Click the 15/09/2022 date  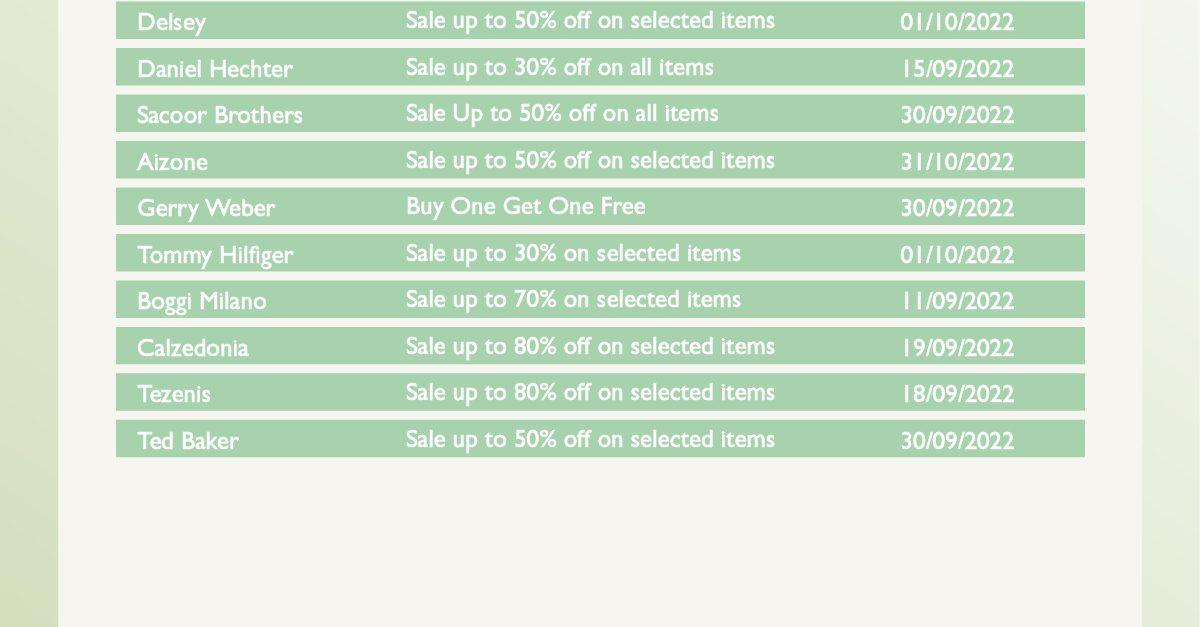(x=957, y=68)
